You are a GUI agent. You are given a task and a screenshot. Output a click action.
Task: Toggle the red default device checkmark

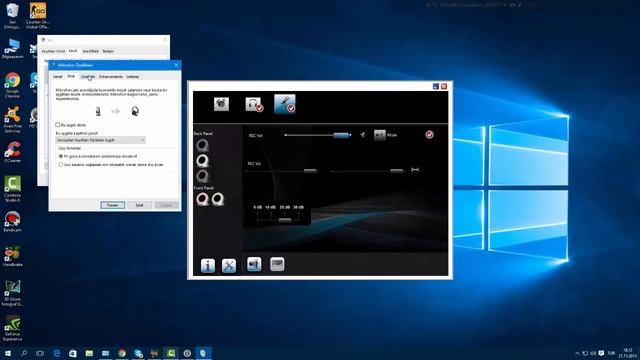tap(429, 135)
